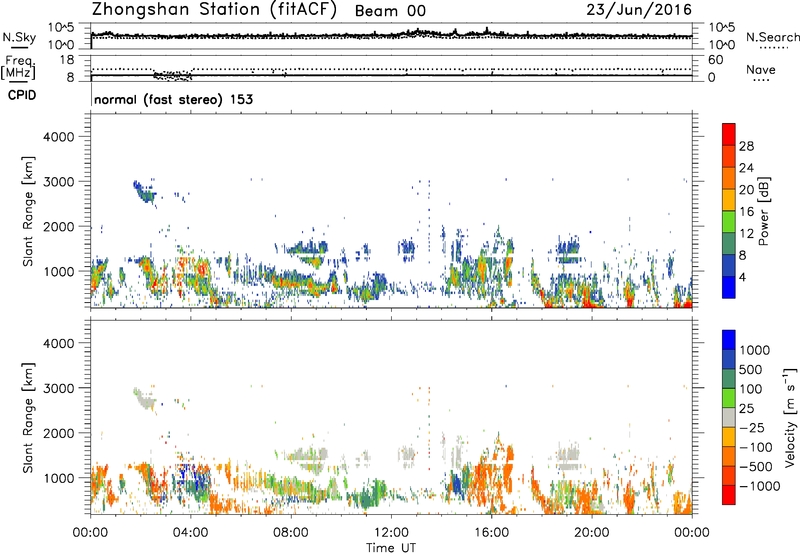The width and height of the screenshot is (800, 554).
Task: Click the dotted line sample under Nave
Action: (761, 80)
